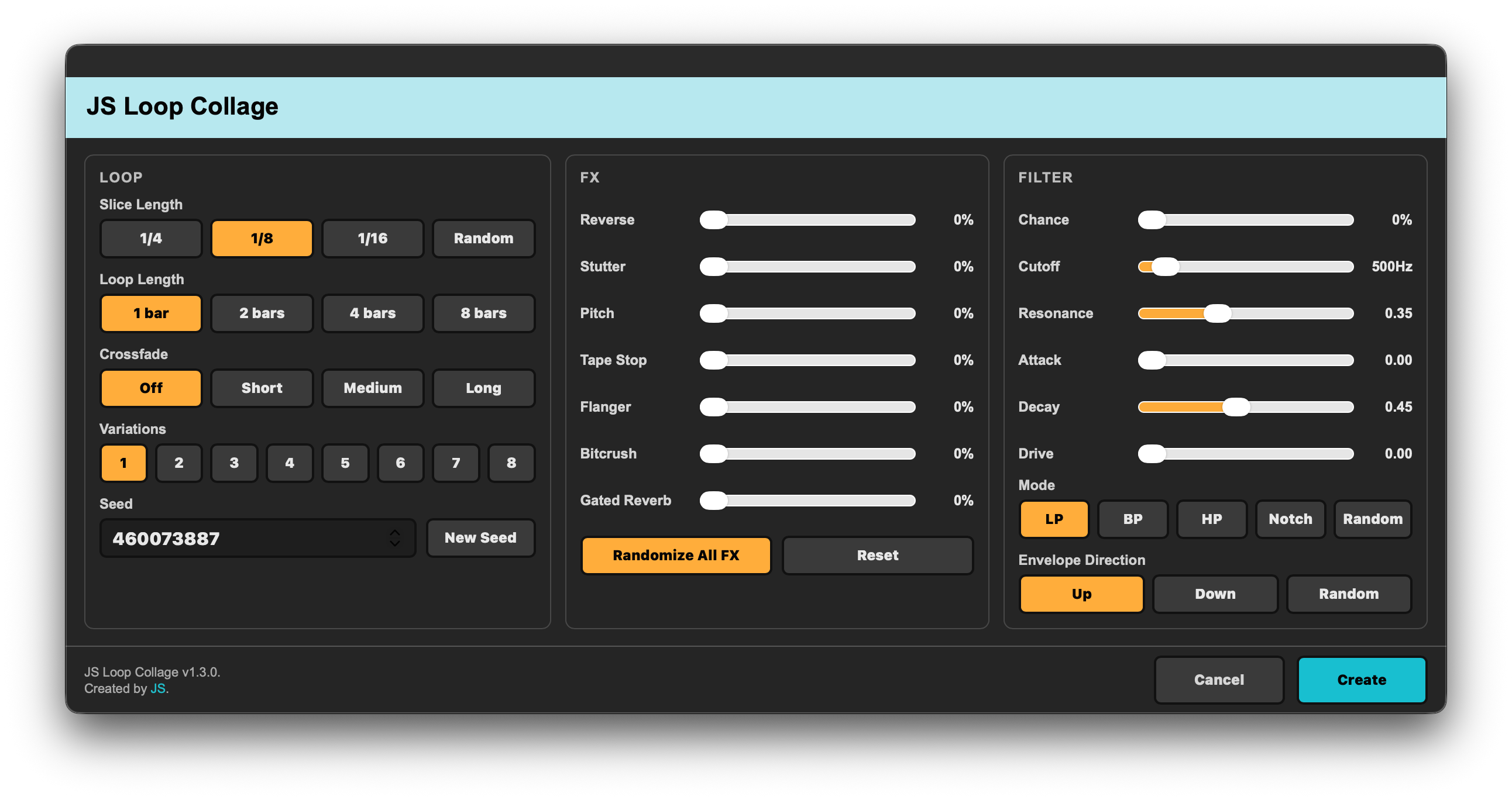Adjust the filter Decay slider
Viewport: 1512px width, 800px height.
tap(1246, 407)
